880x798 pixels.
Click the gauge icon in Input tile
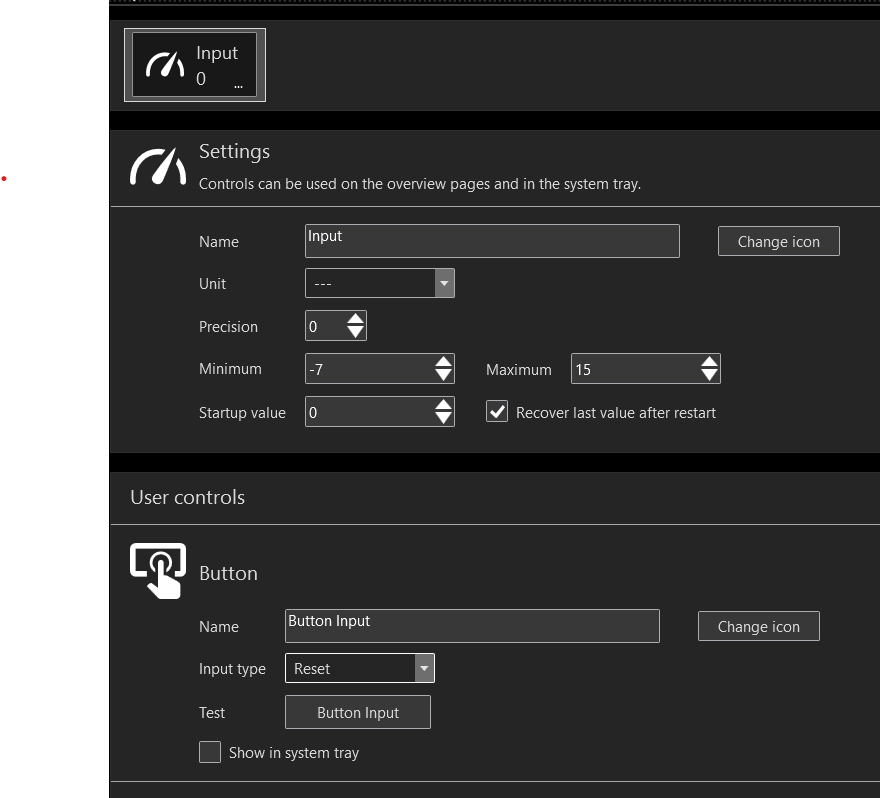[x=165, y=66]
